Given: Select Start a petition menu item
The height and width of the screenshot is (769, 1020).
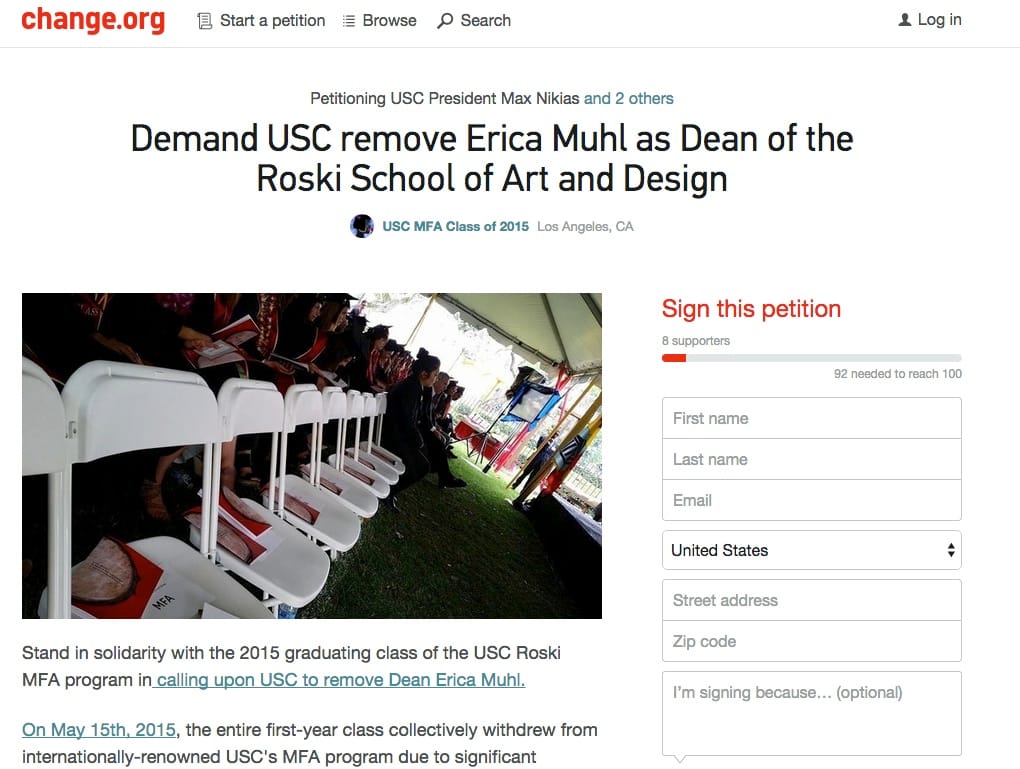Looking at the screenshot, I should [x=270, y=20].
